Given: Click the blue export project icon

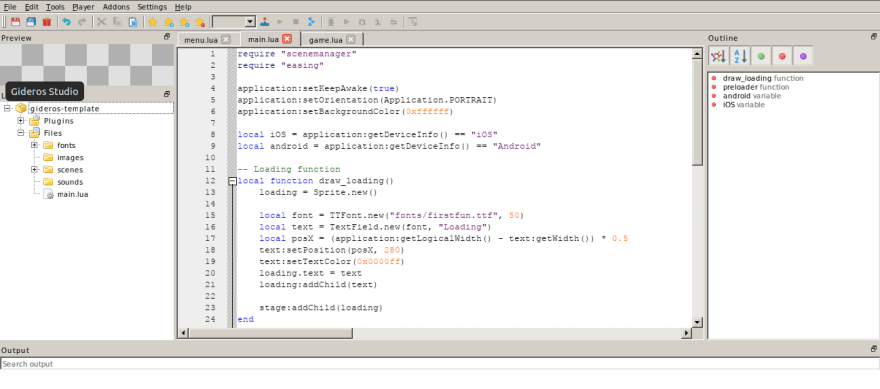Looking at the screenshot, I should click(x=311, y=22).
